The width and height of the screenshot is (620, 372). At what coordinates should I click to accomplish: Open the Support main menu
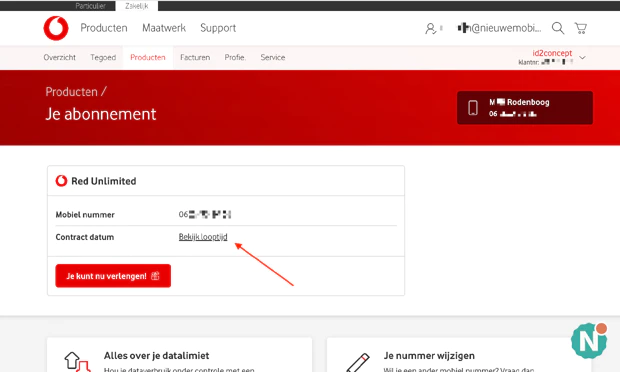click(218, 28)
